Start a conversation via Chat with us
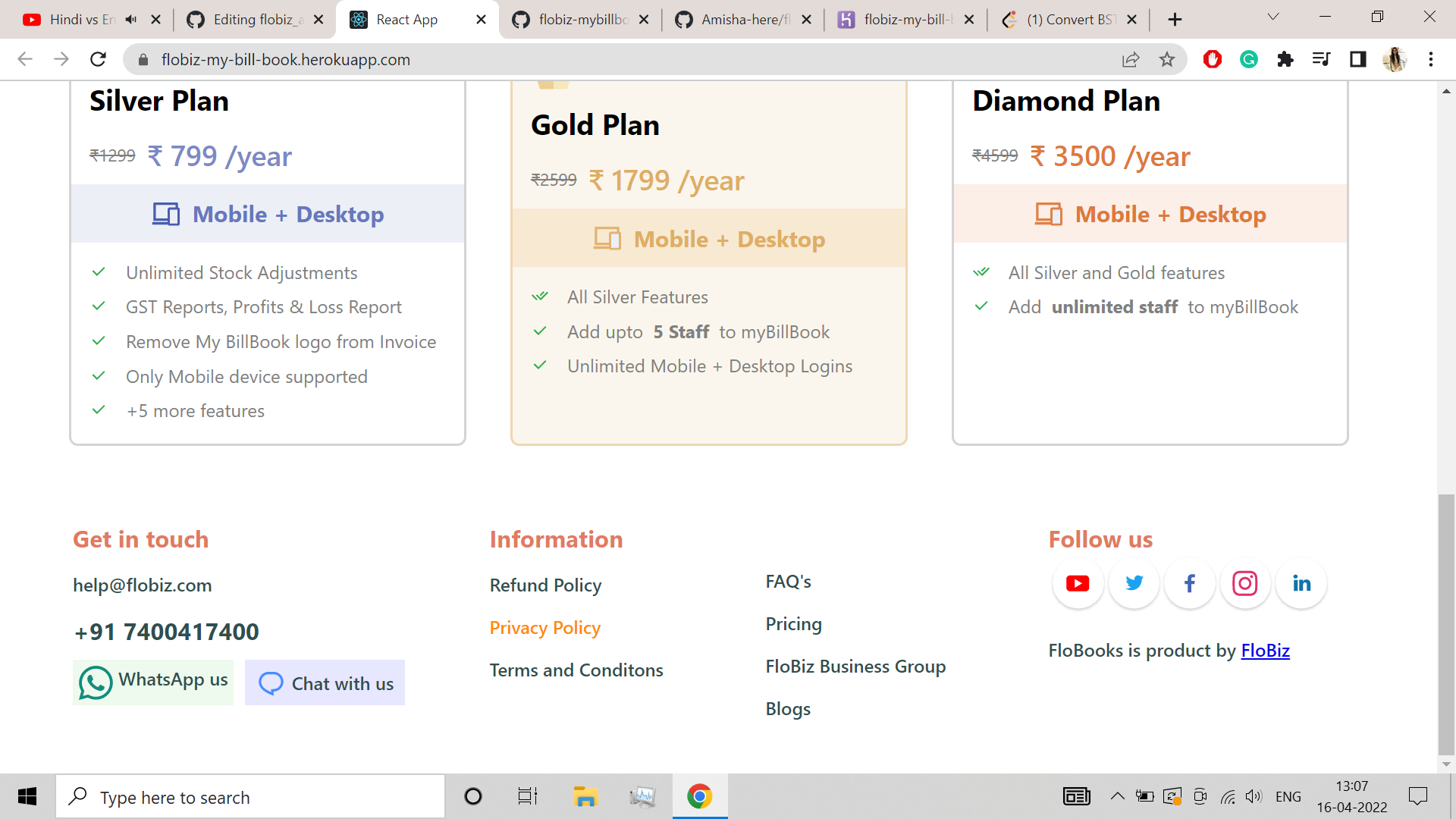1456x819 pixels. (x=325, y=682)
